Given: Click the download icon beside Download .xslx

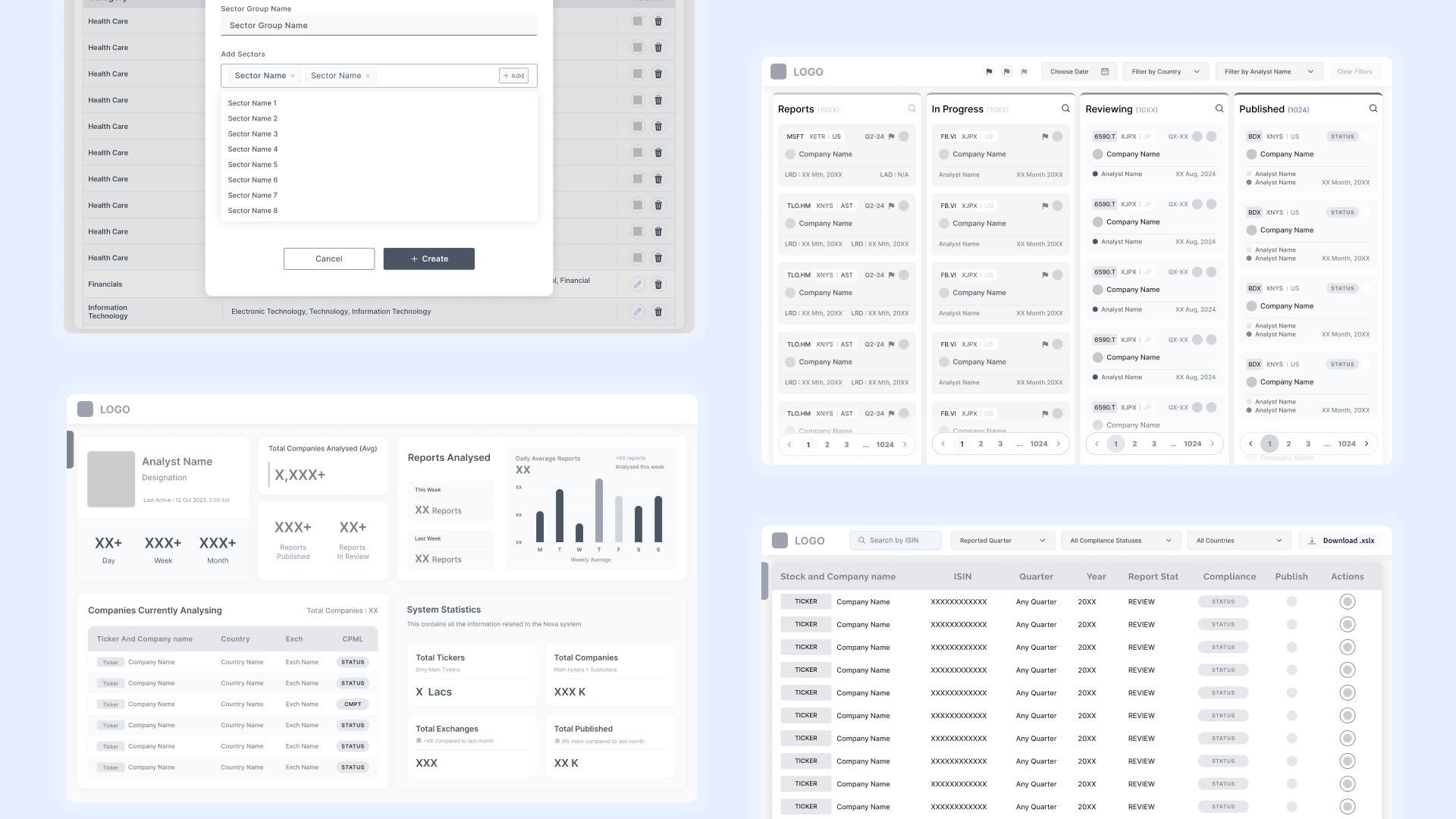Looking at the screenshot, I should tap(1311, 540).
